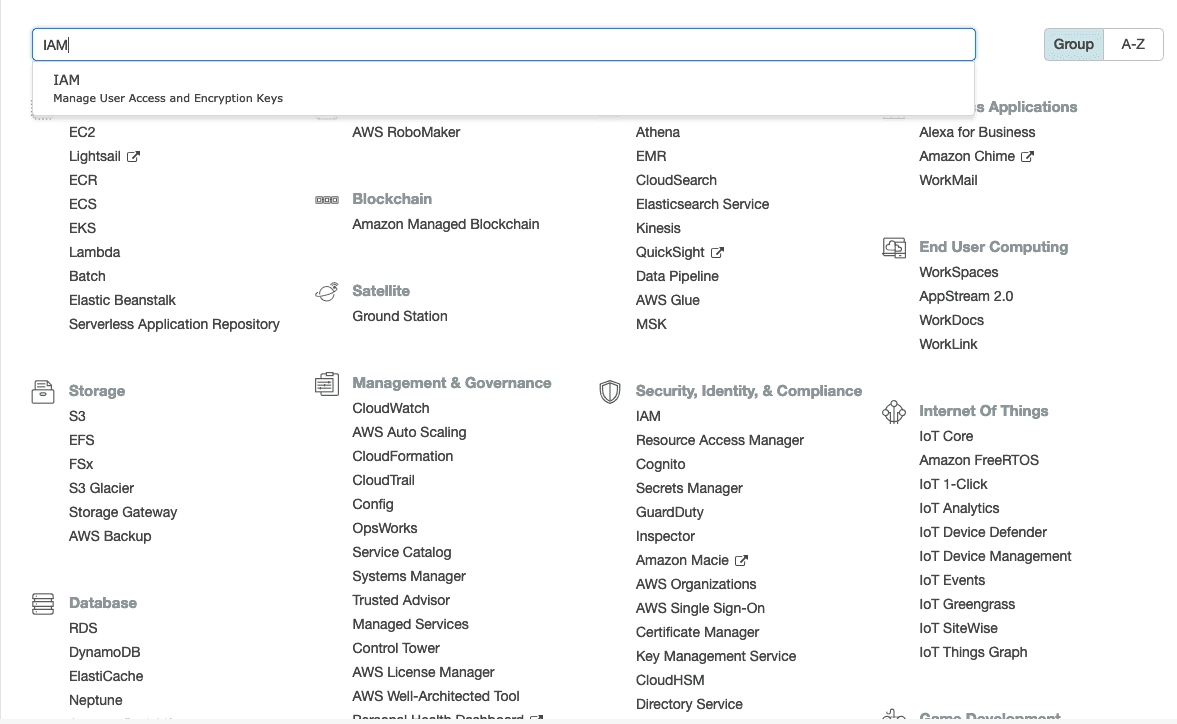1177x724 pixels.
Task: Click the Database category icon
Action: [42, 603]
